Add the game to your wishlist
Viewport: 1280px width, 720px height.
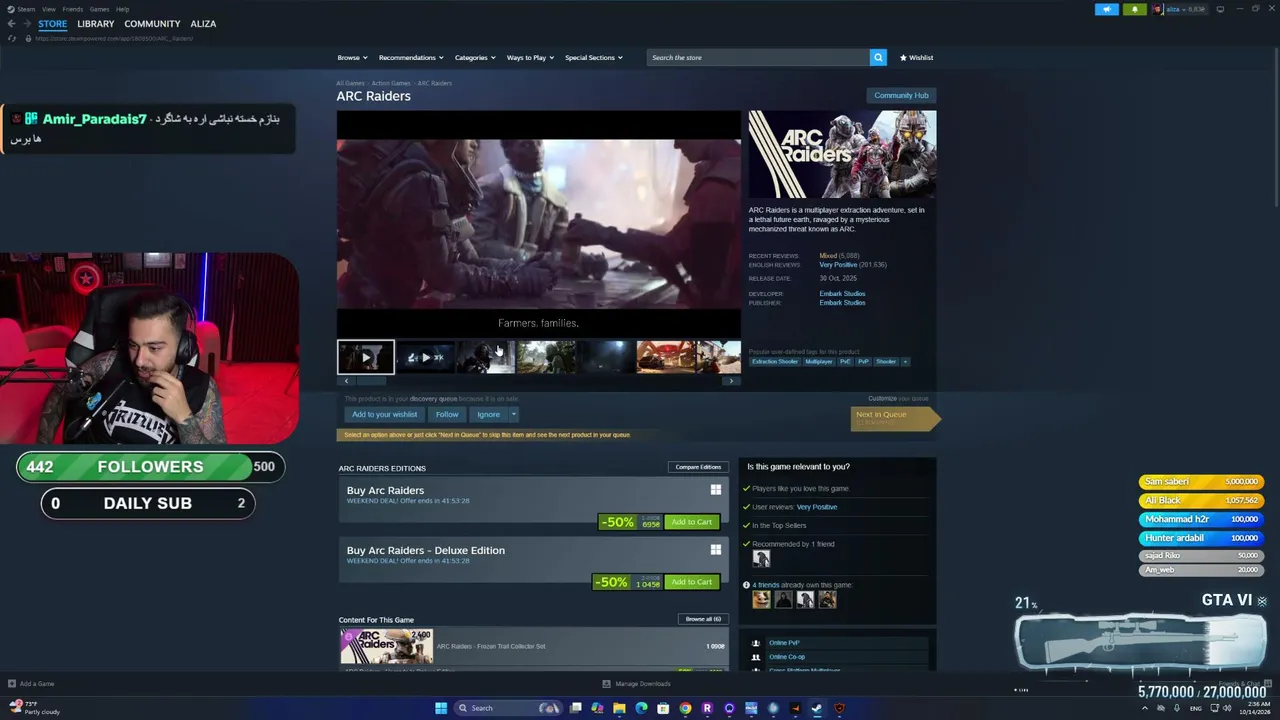[x=385, y=414]
